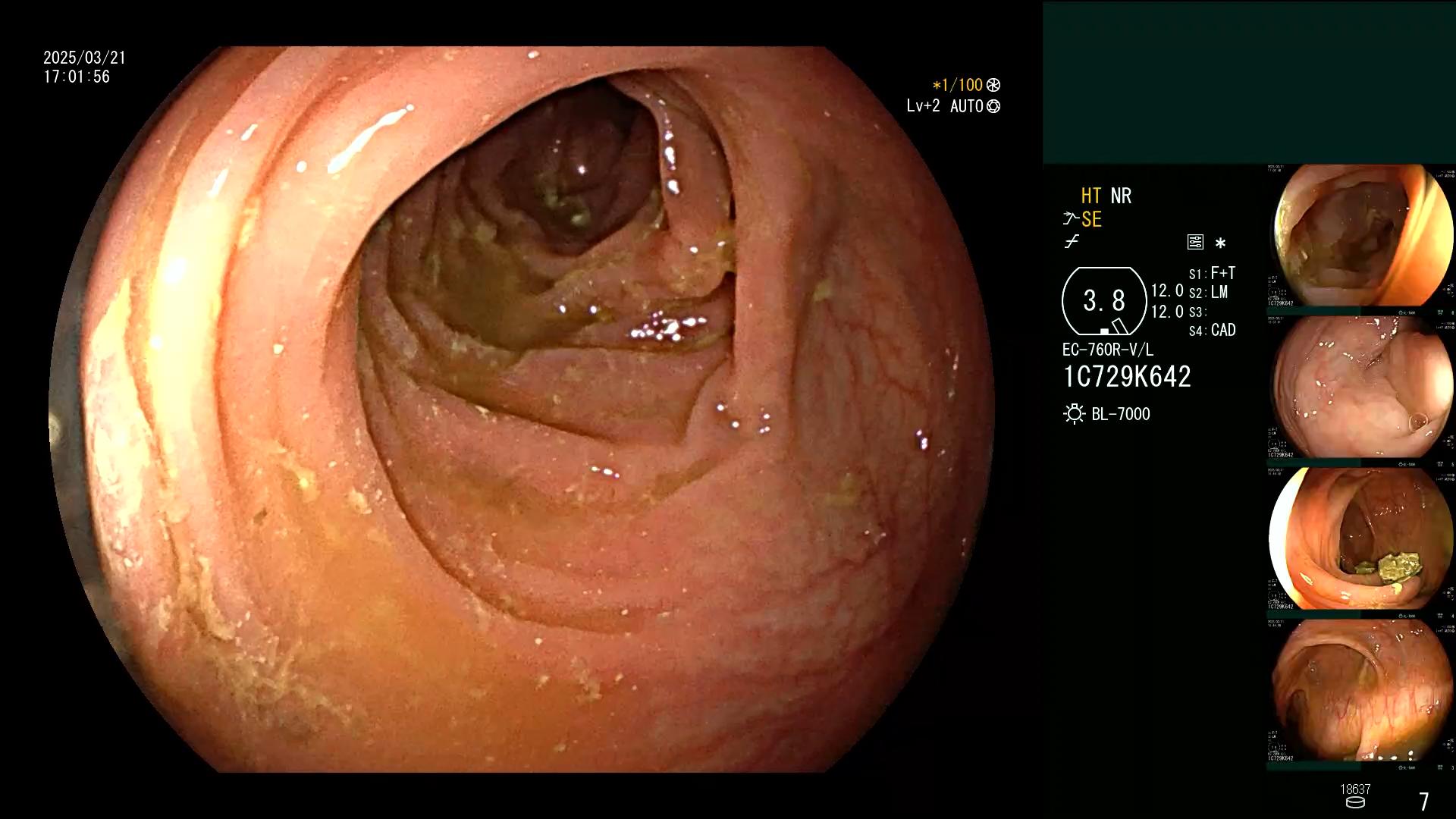
Task: Click the asterisk freeze indicator icon
Action: [1220, 243]
